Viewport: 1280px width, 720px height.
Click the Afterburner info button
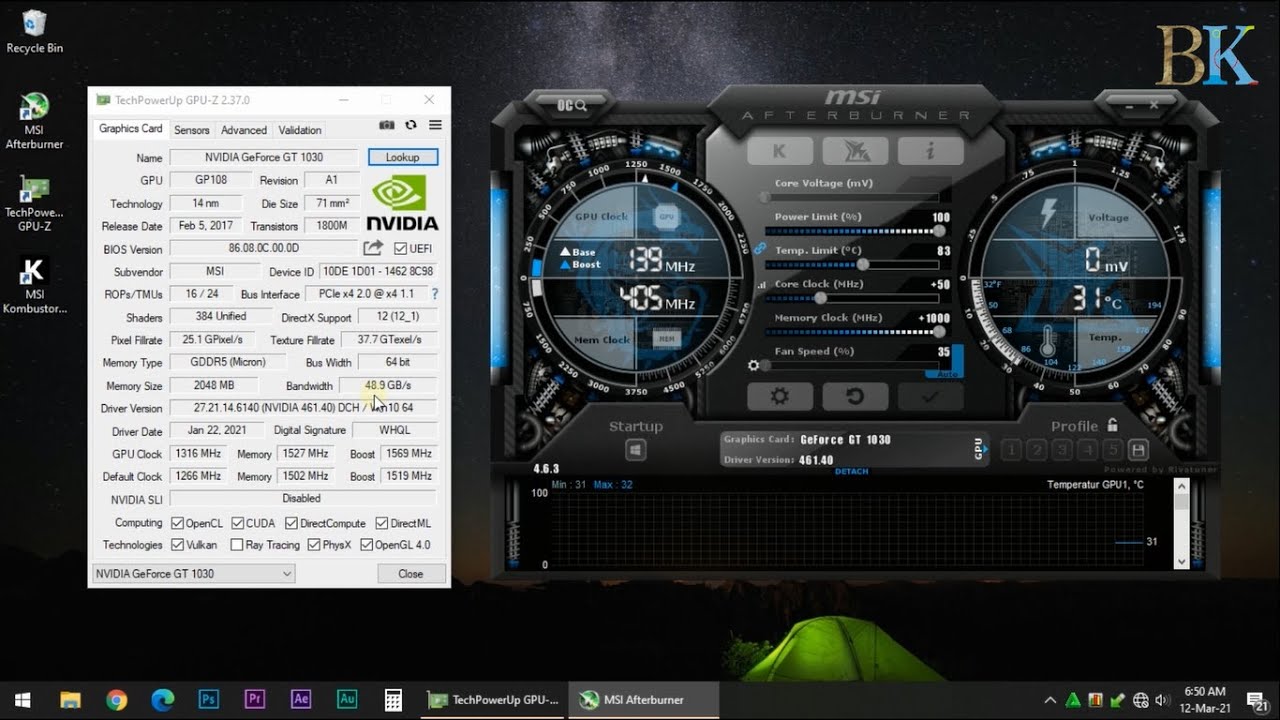tap(929, 151)
